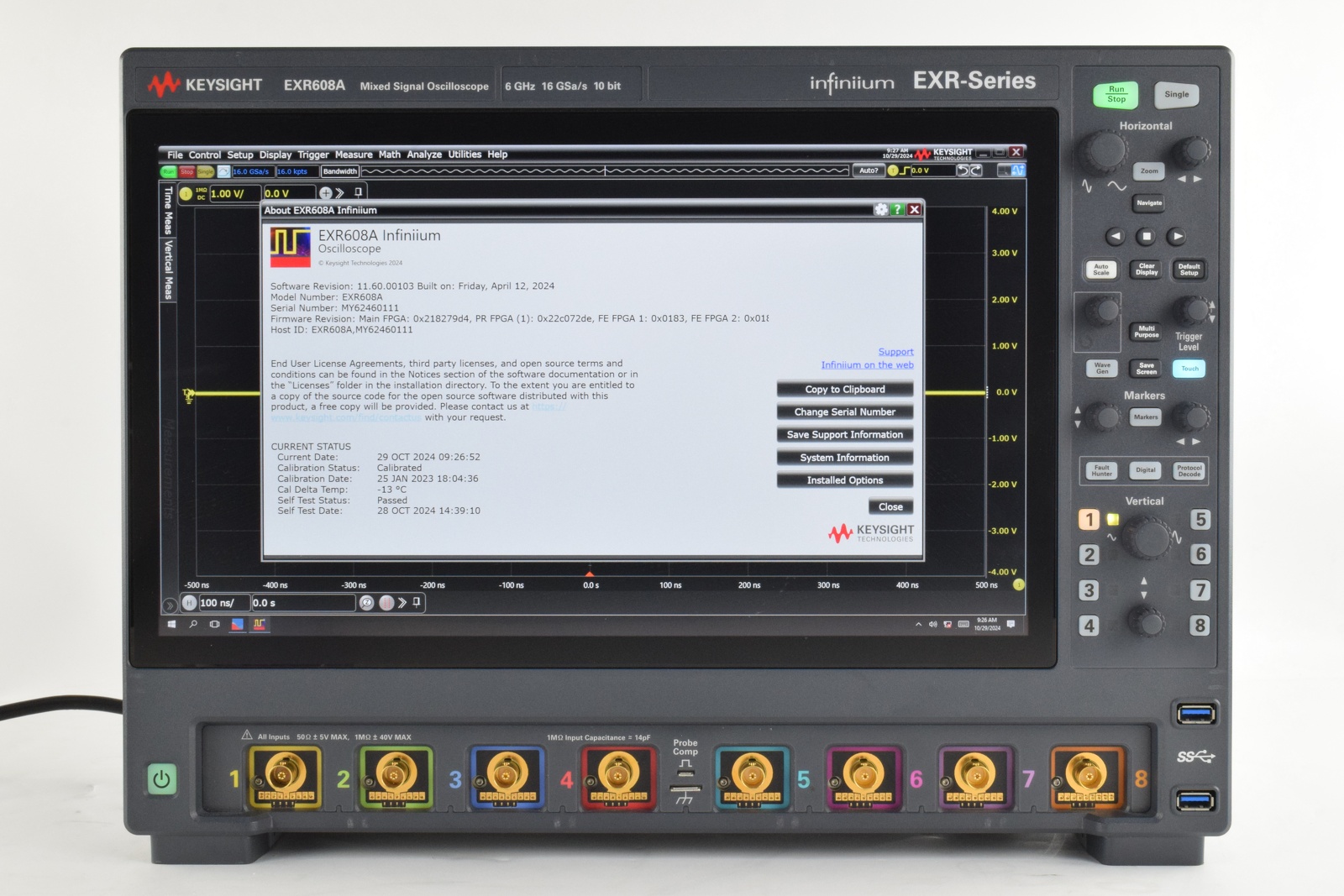Expand the horizontal bar double-chevron
This screenshot has width=1344, height=896.
tap(402, 603)
